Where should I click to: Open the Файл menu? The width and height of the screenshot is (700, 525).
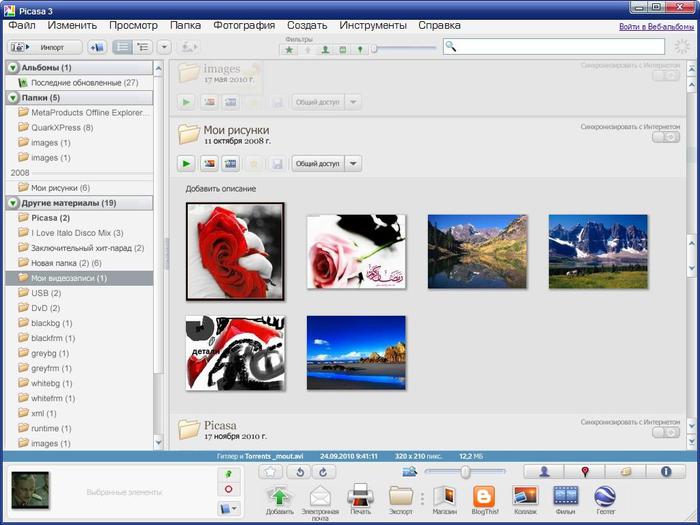click(x=22, y=25)
